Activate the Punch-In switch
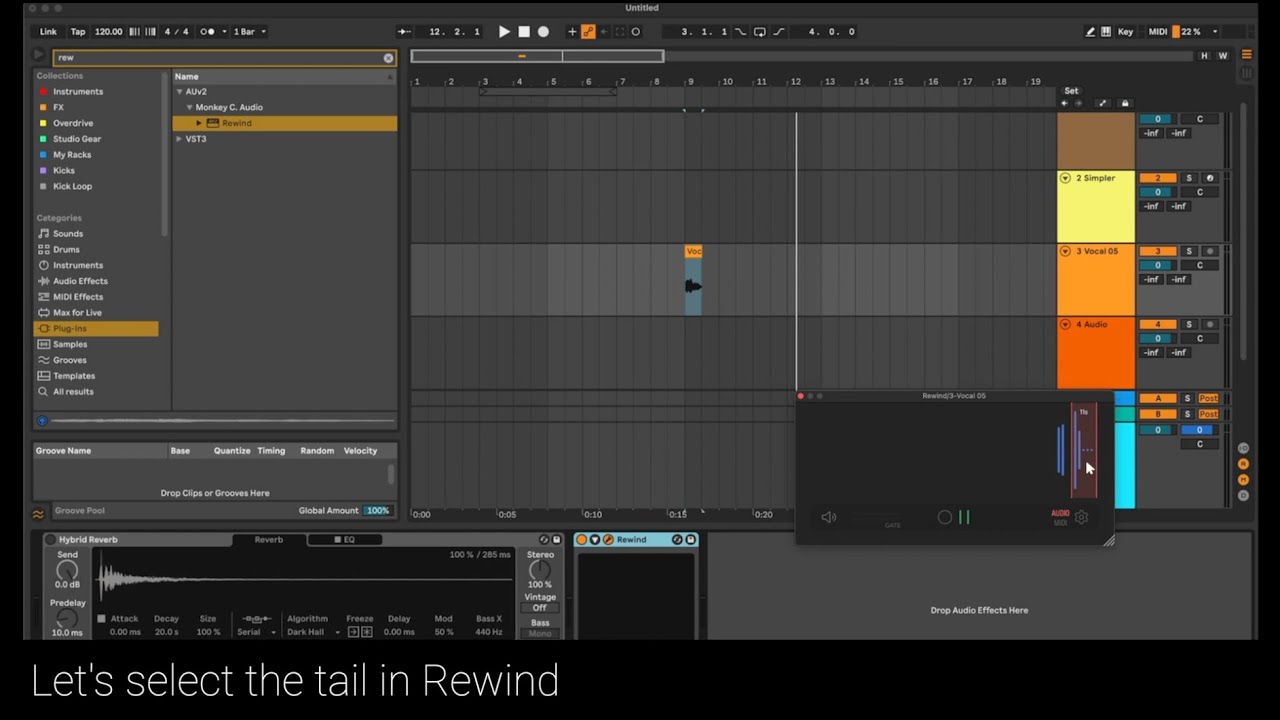 pos(740,32)
